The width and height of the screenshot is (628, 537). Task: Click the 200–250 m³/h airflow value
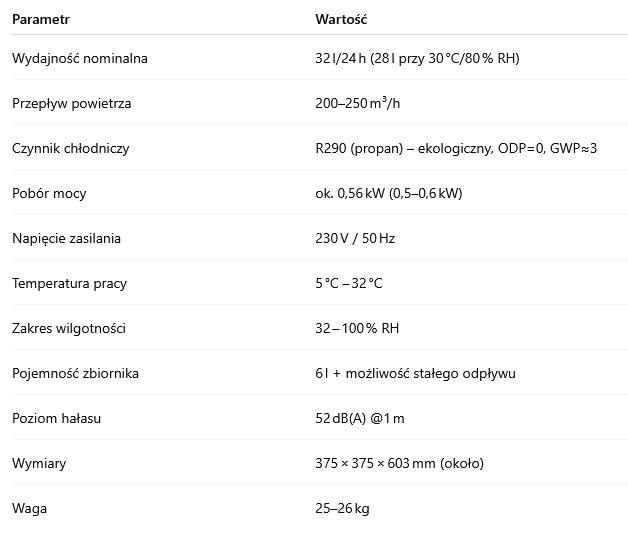(360, 103)
